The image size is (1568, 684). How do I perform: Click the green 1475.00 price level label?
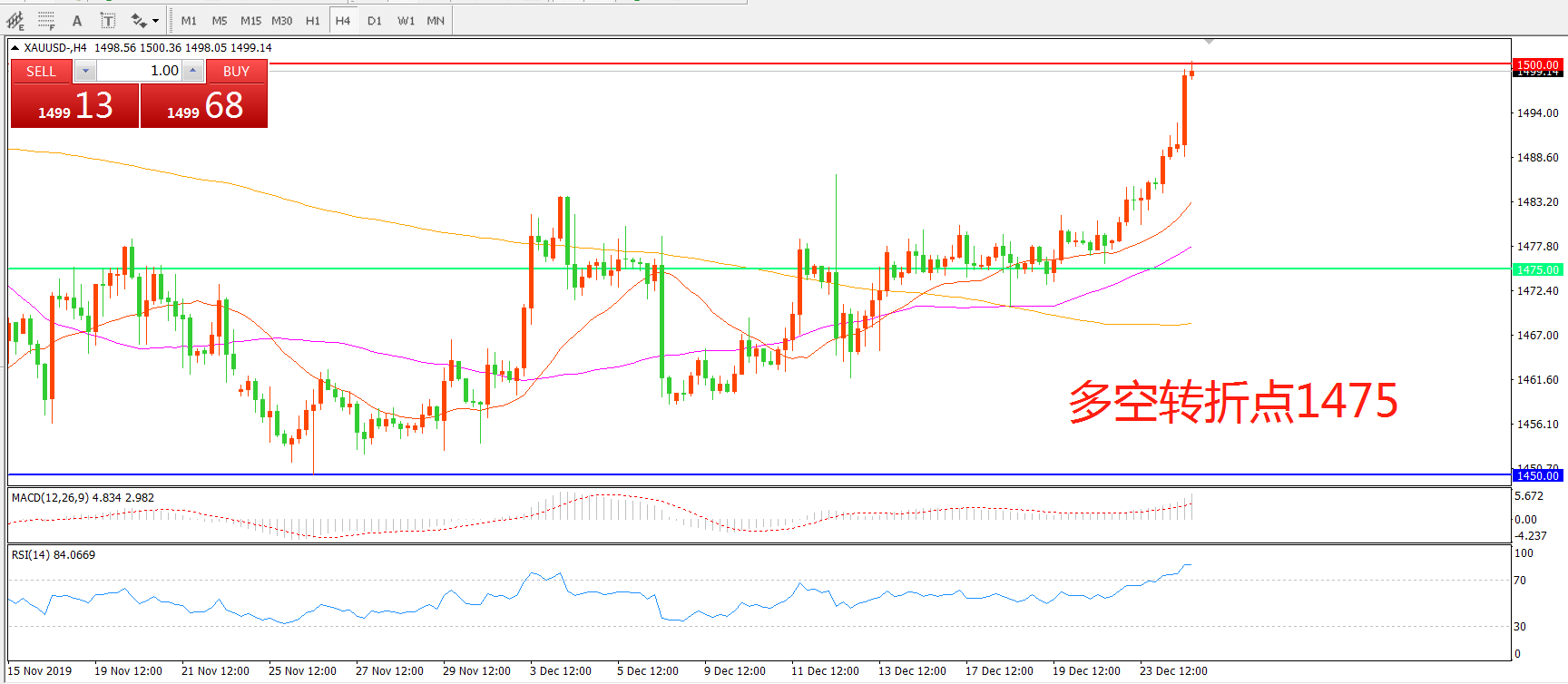click(x=1537, y=269)
